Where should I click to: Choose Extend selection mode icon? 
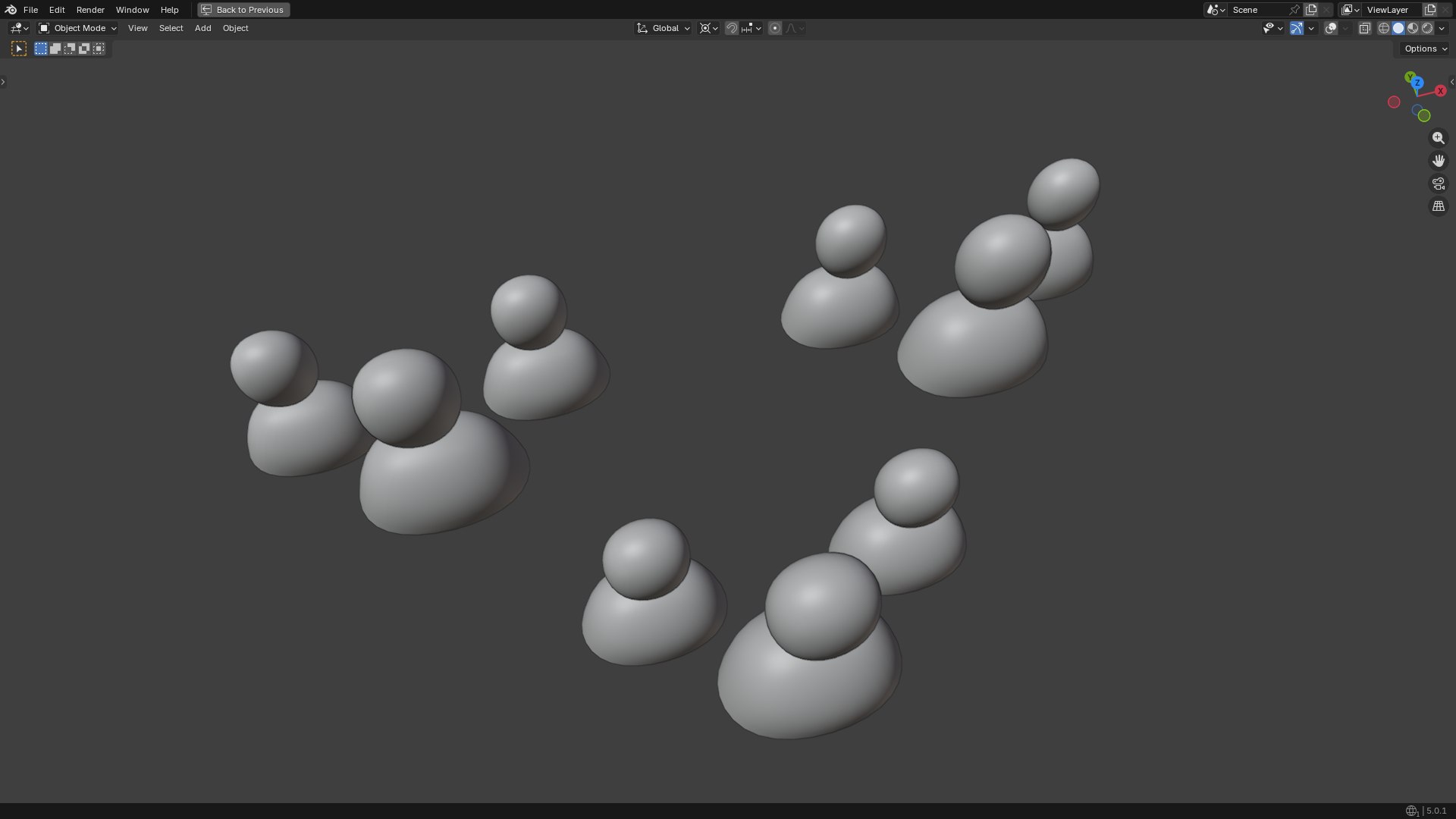(x=55, y=49)
